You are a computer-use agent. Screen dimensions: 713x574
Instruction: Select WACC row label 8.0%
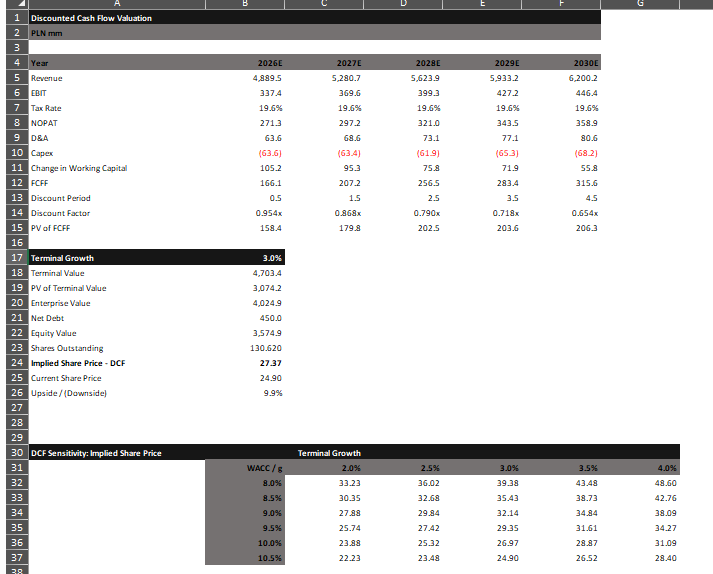click(x=272, y=483)
